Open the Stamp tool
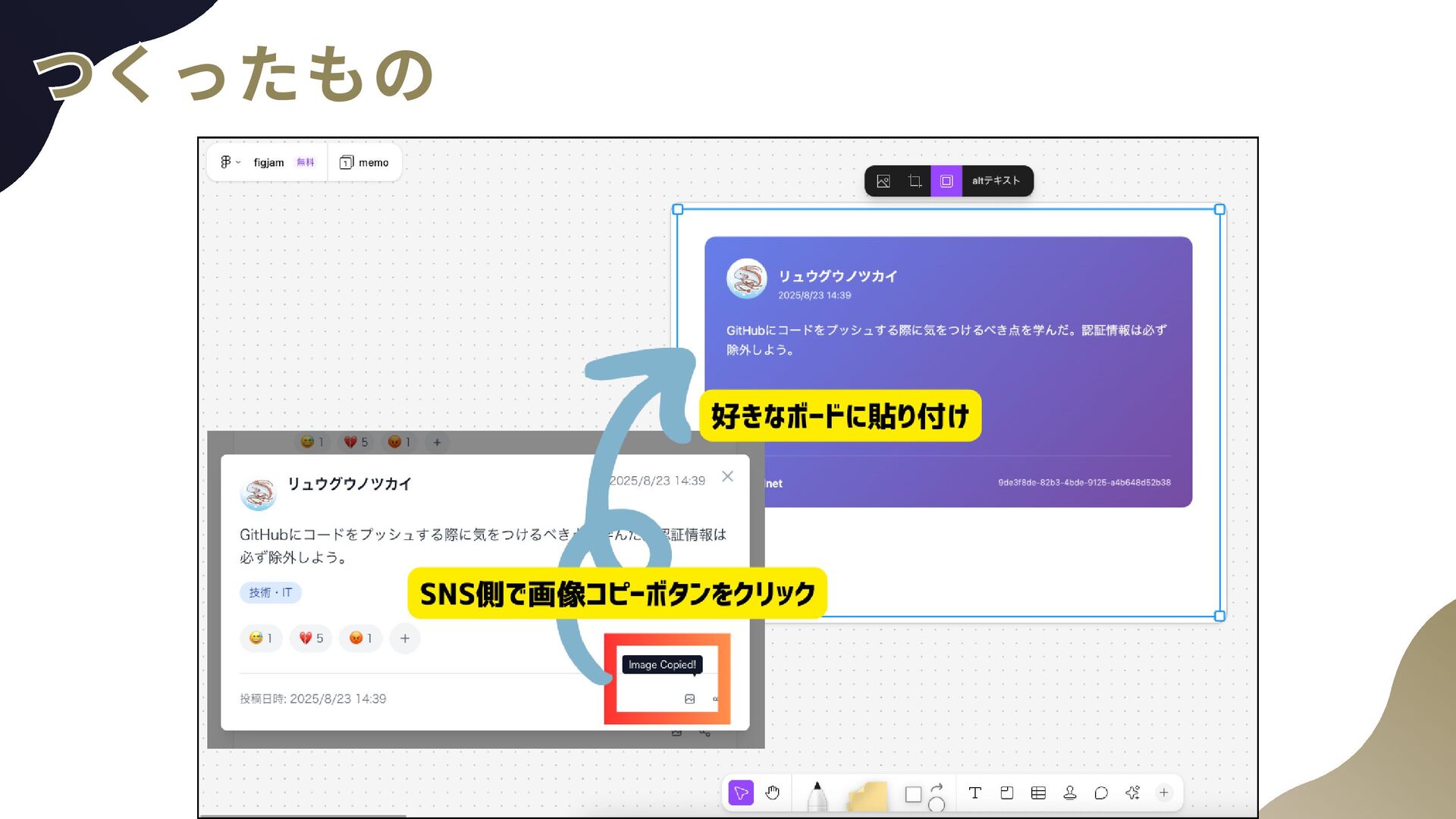Viewport: 1456px width, 819px height. point(1069,793)
